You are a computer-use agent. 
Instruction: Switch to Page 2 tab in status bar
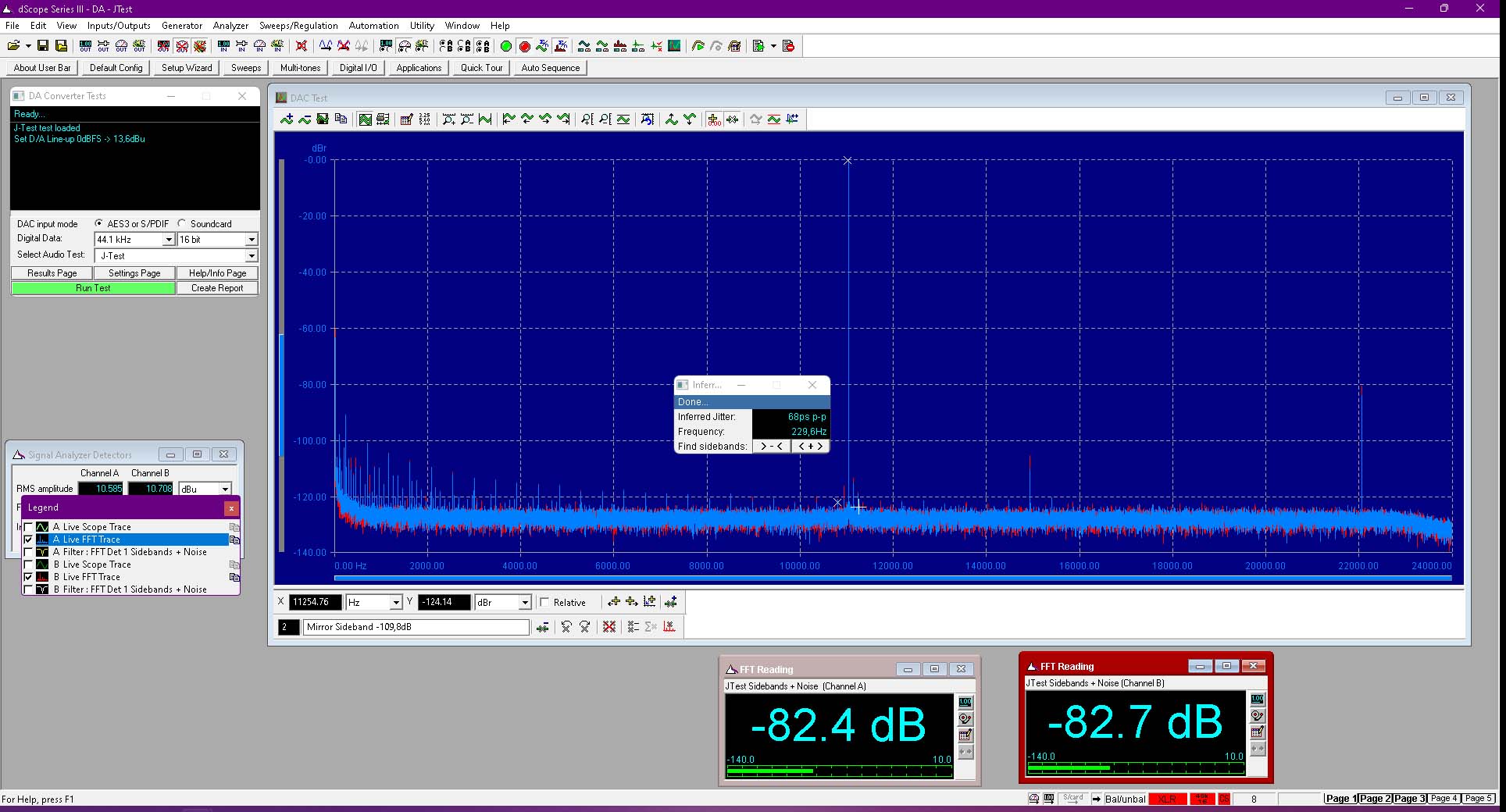[1375, 799]
